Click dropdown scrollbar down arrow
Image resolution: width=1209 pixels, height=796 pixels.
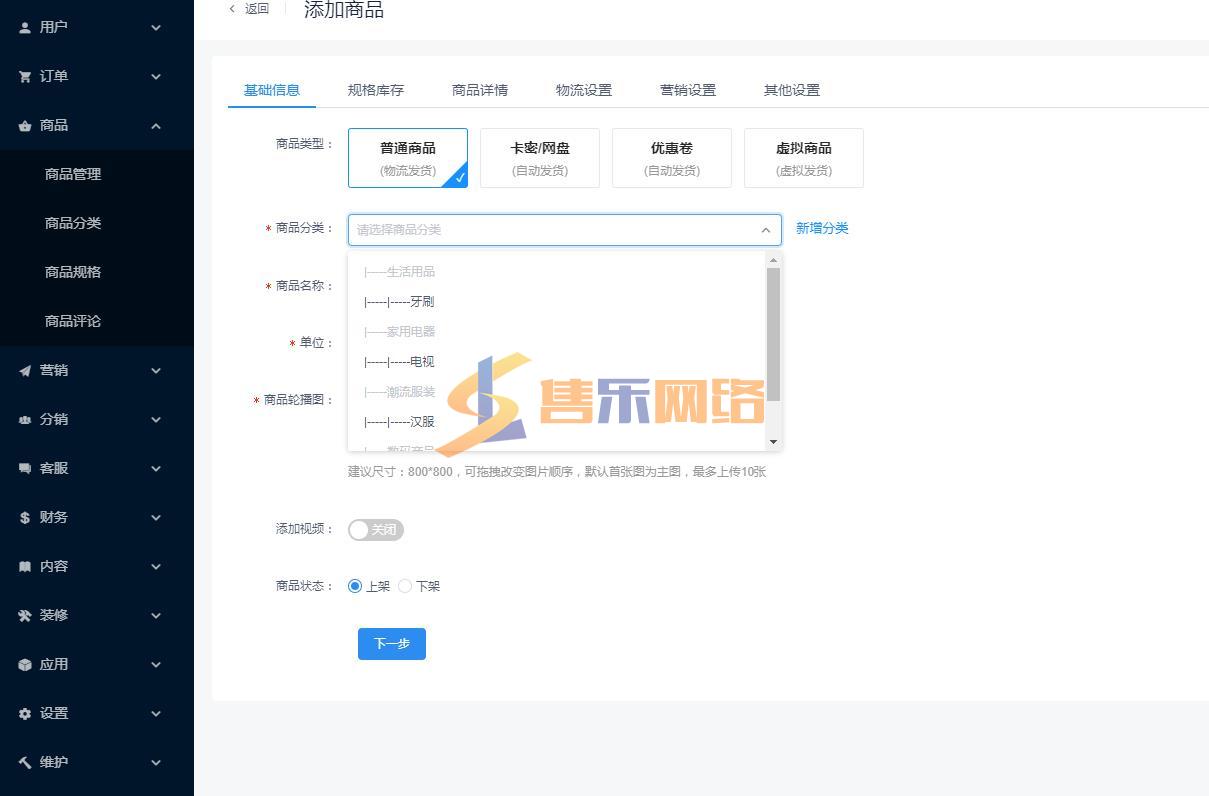[773, 442]
